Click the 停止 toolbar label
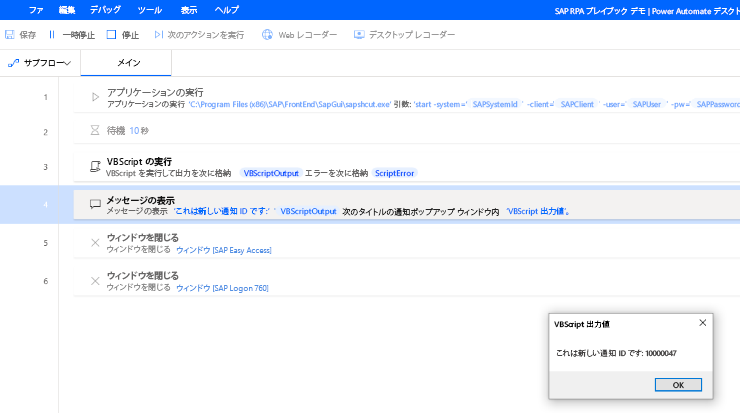 [x=130, y=35]
